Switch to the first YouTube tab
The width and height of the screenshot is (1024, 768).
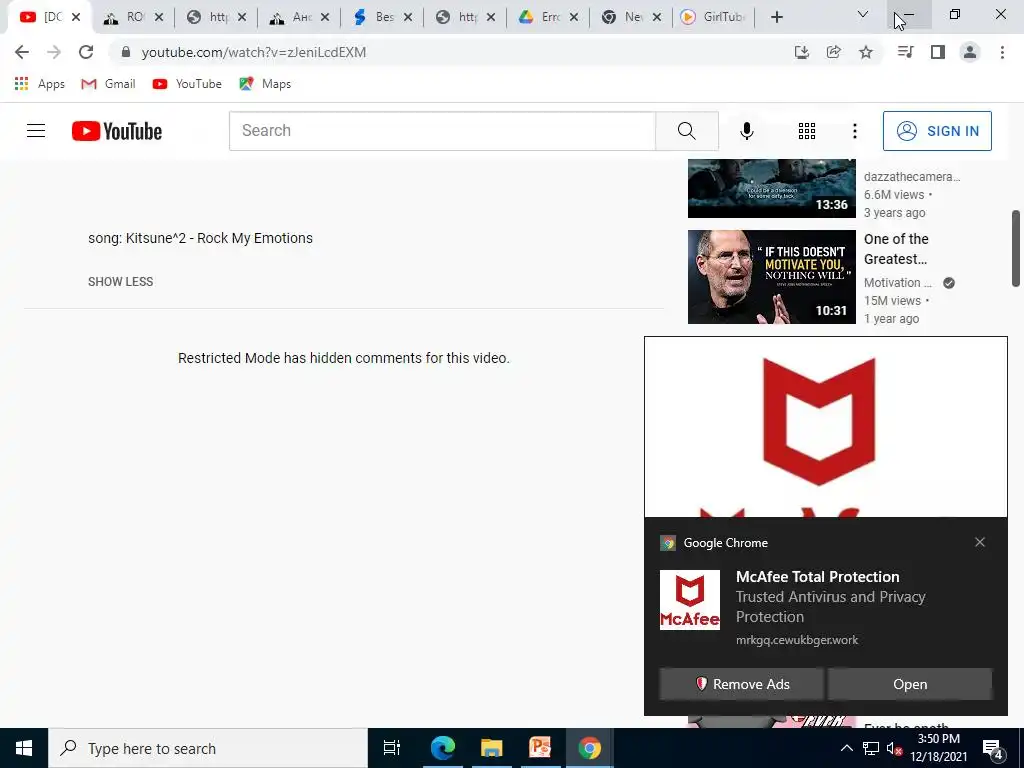pyautogui.click(x=49, y=17)
